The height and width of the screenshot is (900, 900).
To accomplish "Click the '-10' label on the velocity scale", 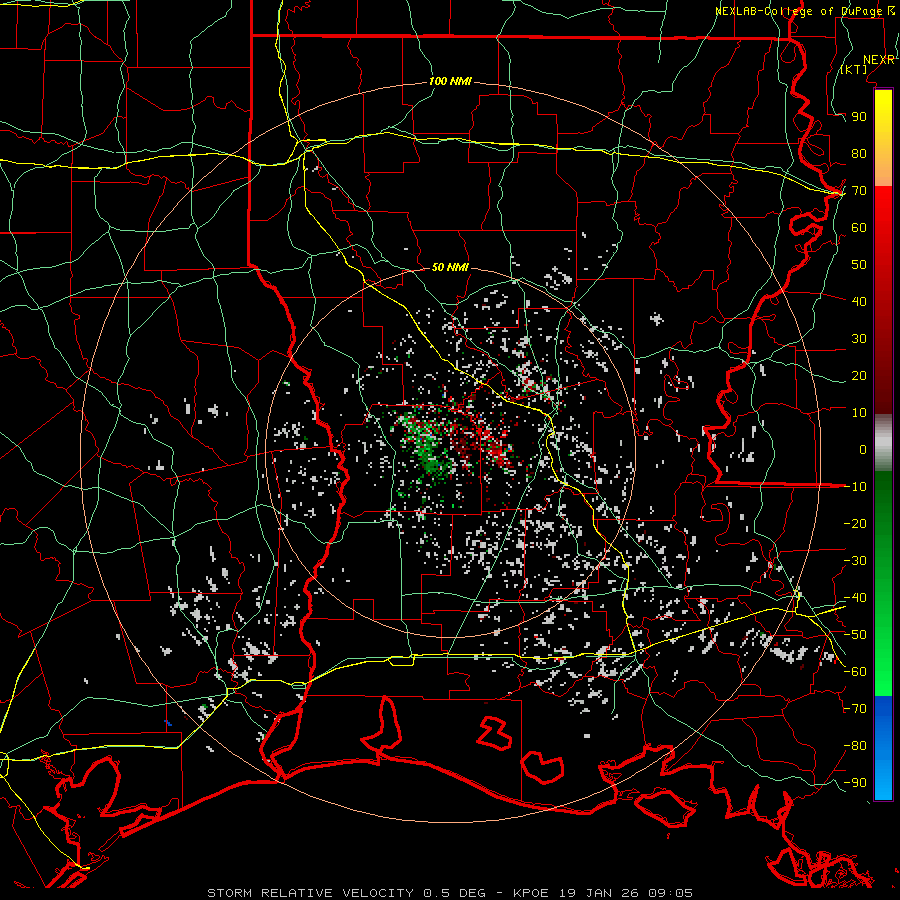I will 855,487.
